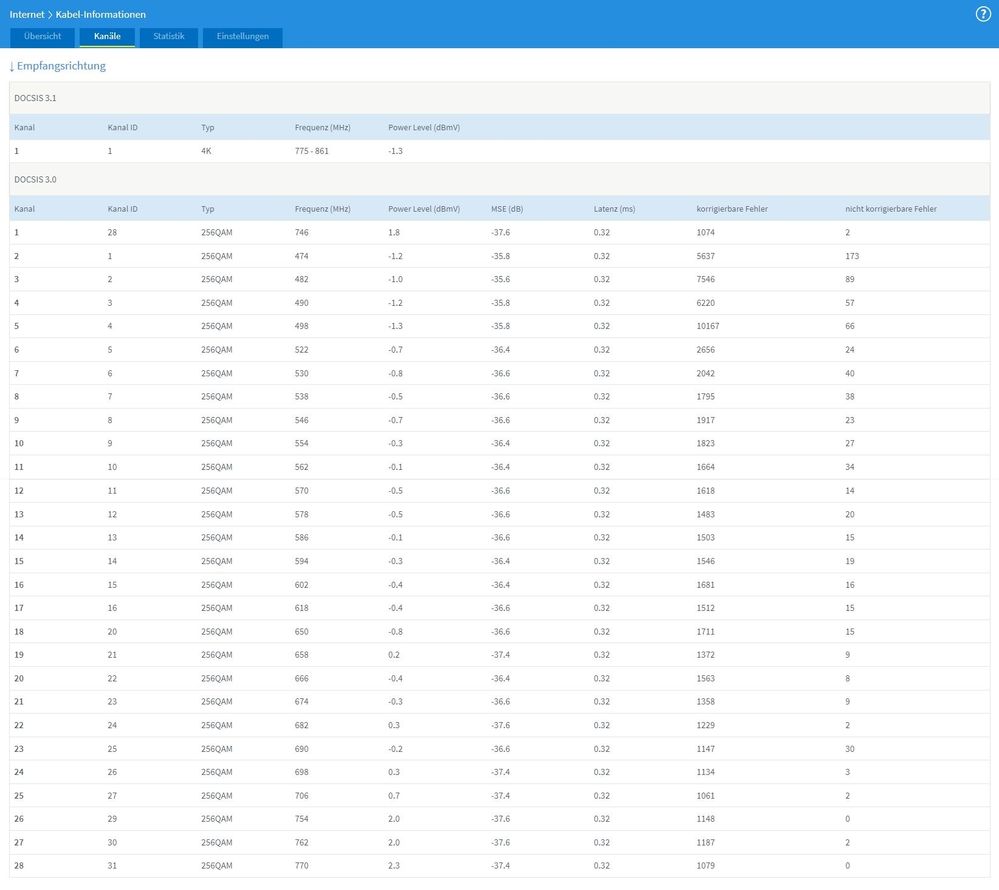Image resolution: width=999 pixels, height=890 pixels.
Task: Click the nicht korrigierbare Fehler column header
Action: click(x=891, y=209)
